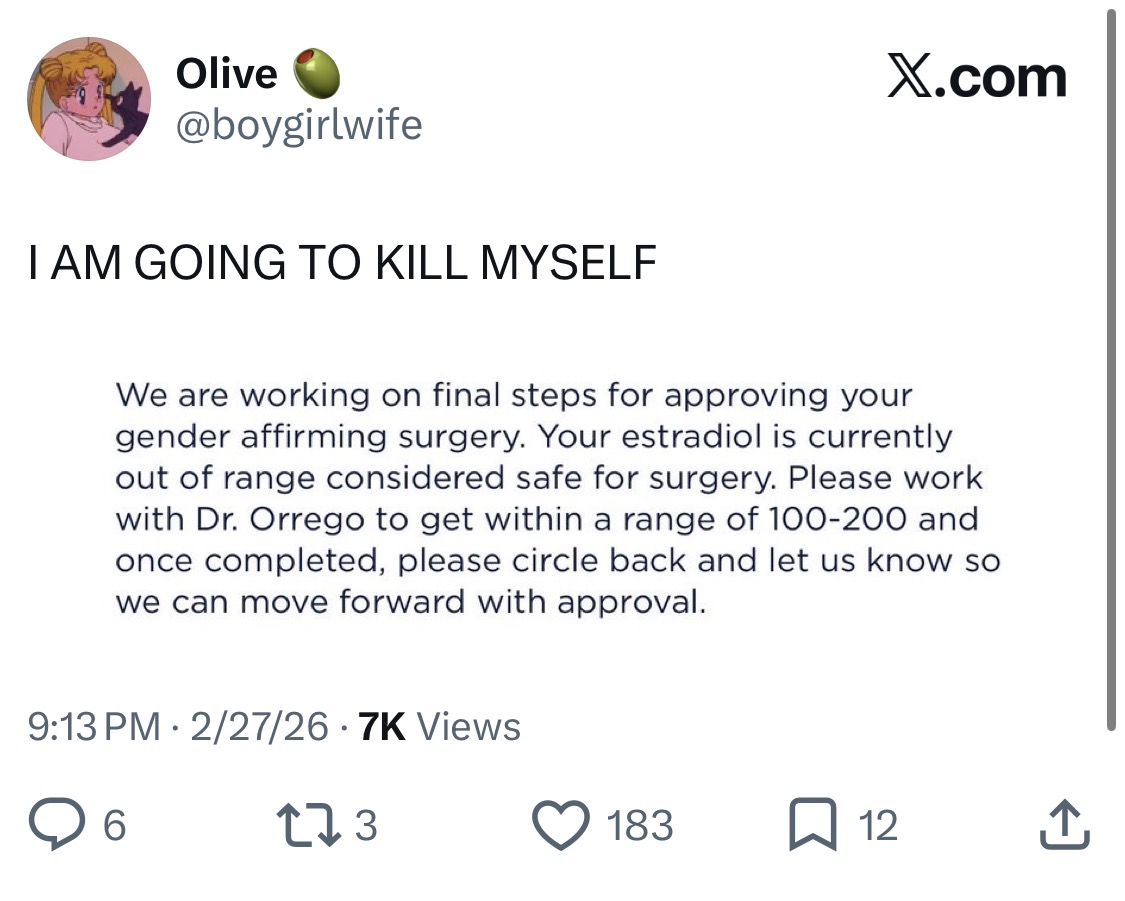Open the @boygirlwife handle link
Viewport: 1125px width, 901px height.
299,126
